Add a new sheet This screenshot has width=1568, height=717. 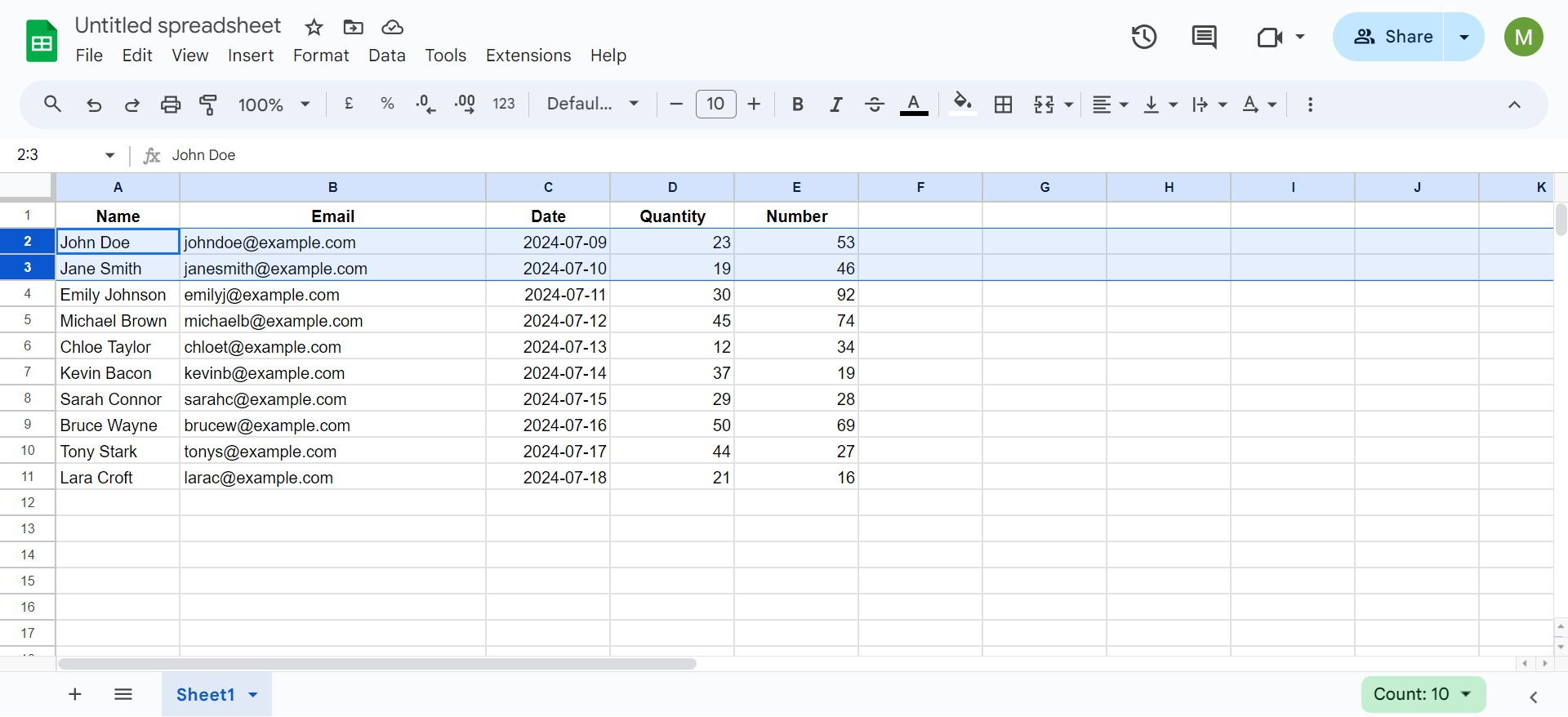[75, 694]
